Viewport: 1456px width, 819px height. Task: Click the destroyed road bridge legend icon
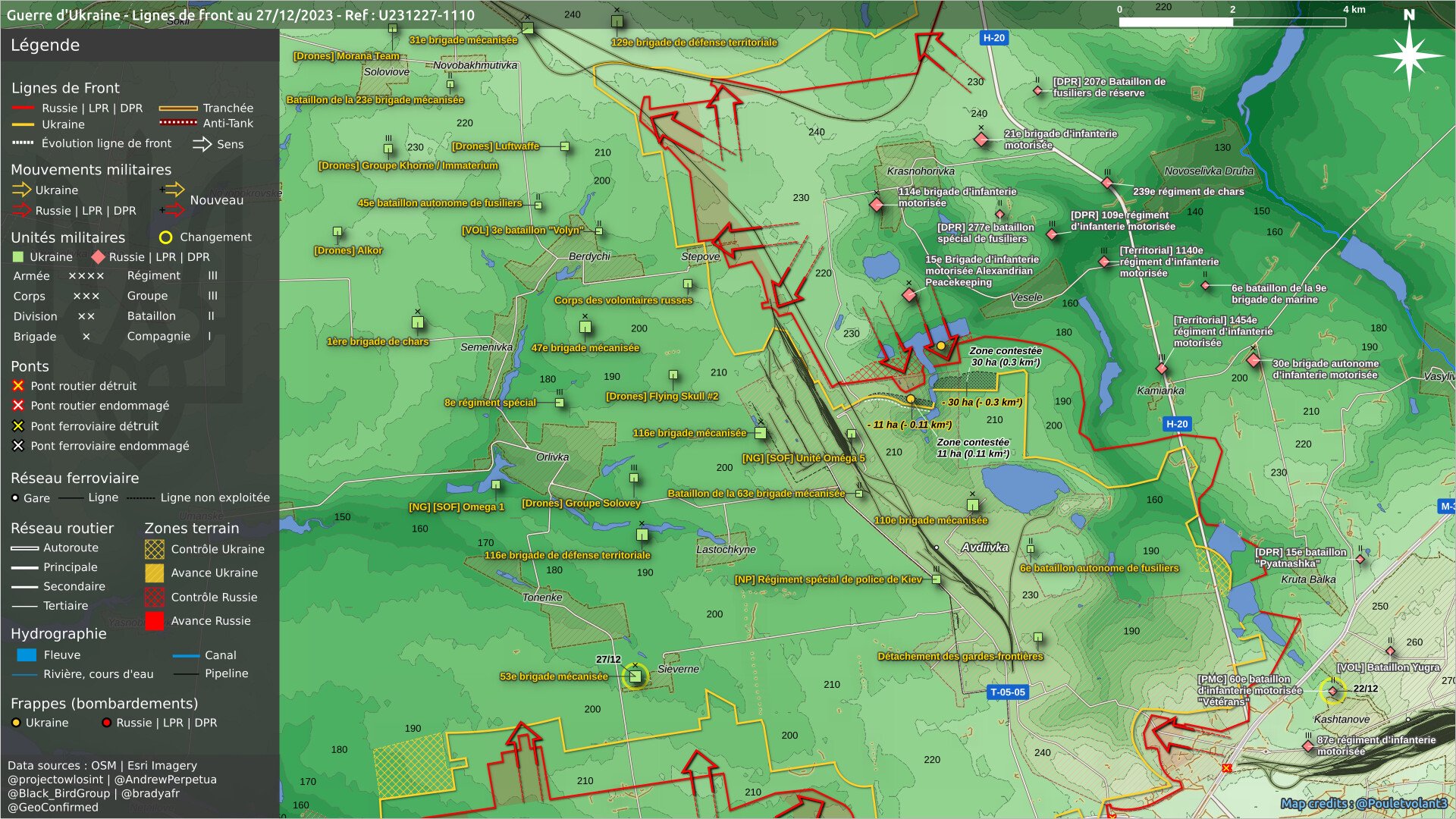pyautogui.click(x=18, y=386)
